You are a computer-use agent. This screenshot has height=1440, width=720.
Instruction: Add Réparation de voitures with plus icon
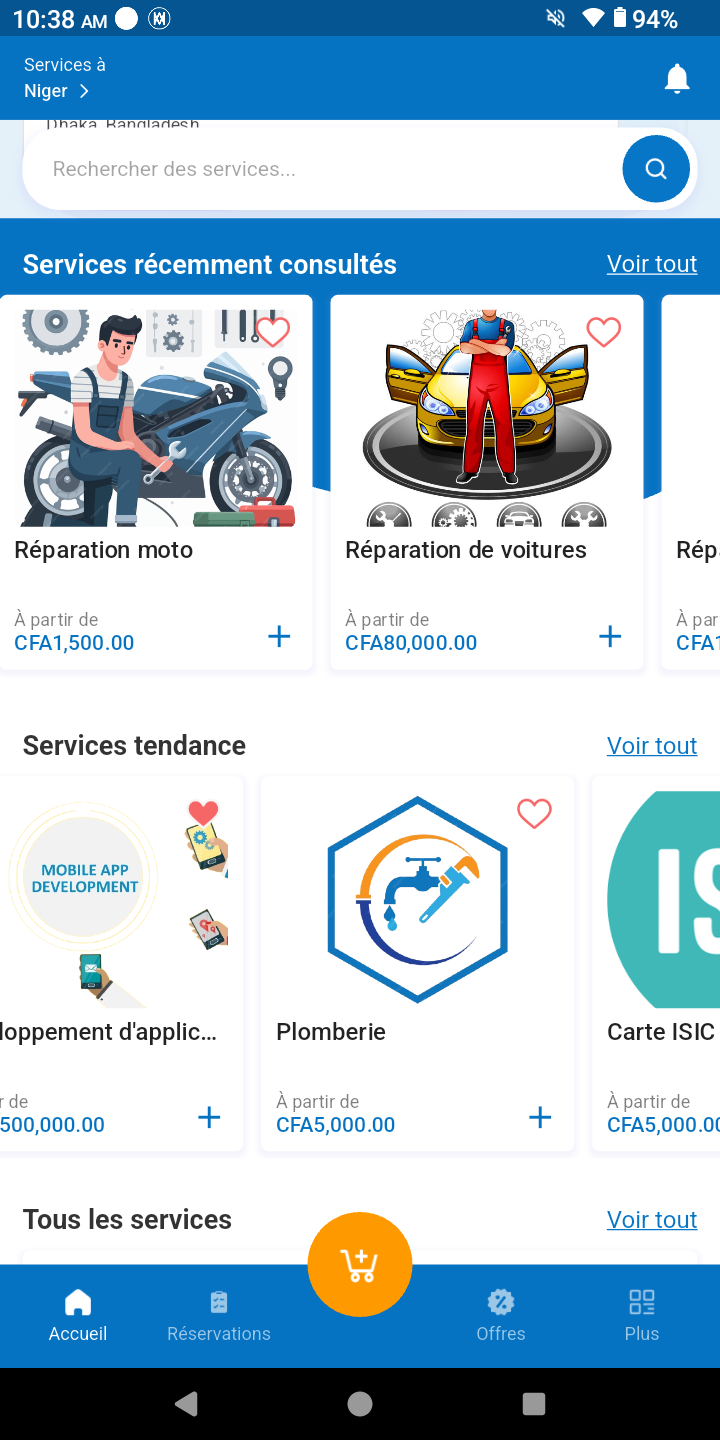(610, 636)
